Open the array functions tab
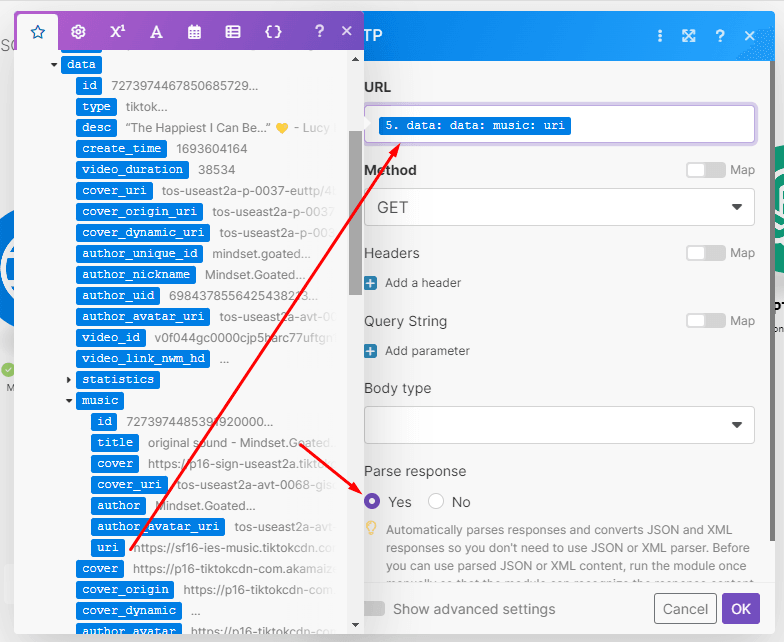The height and width of the screenshot is (642, 784). (233, 32)
